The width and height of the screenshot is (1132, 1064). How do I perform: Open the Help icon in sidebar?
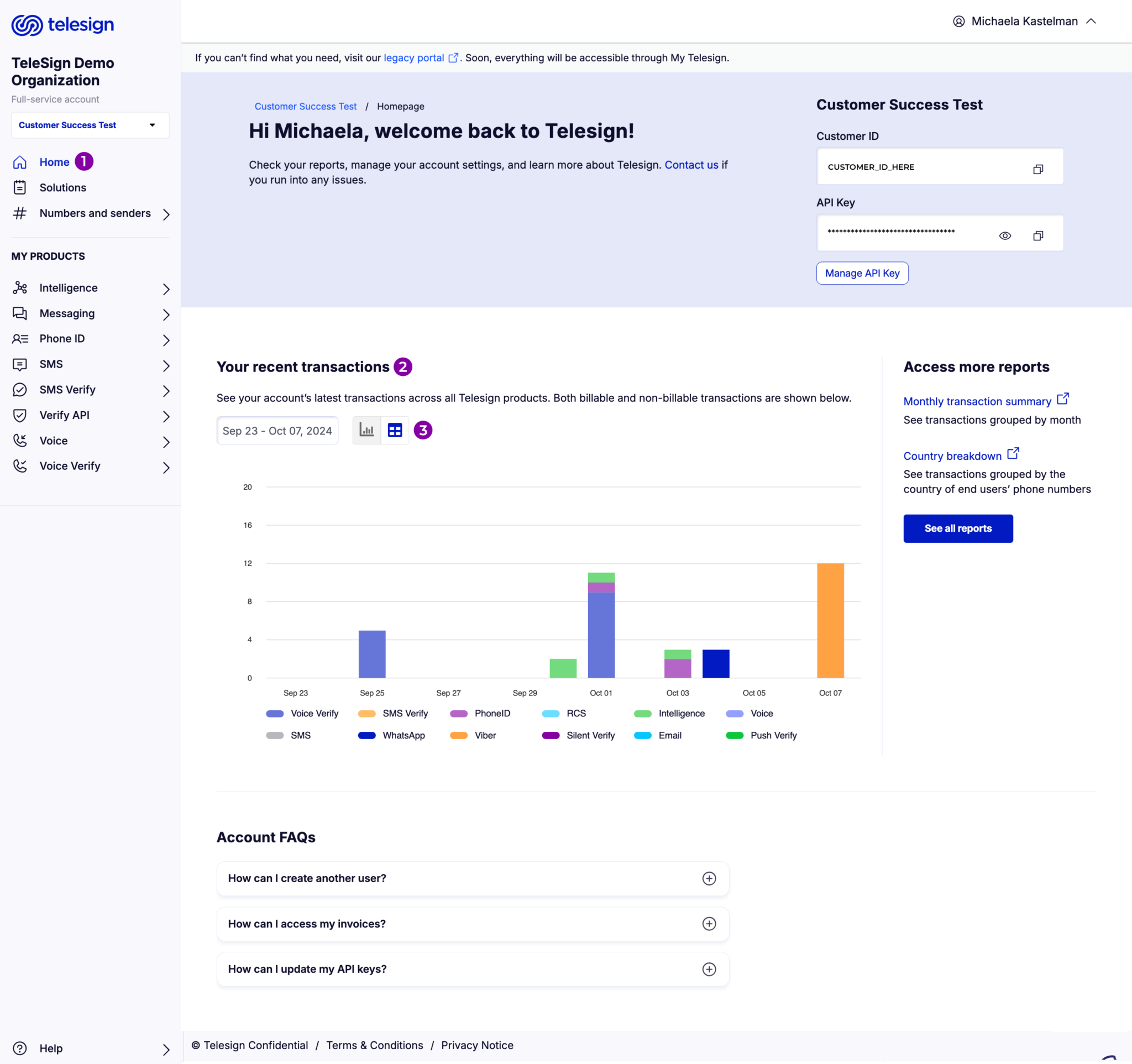pyautogui.click(x=20, y=1049)
